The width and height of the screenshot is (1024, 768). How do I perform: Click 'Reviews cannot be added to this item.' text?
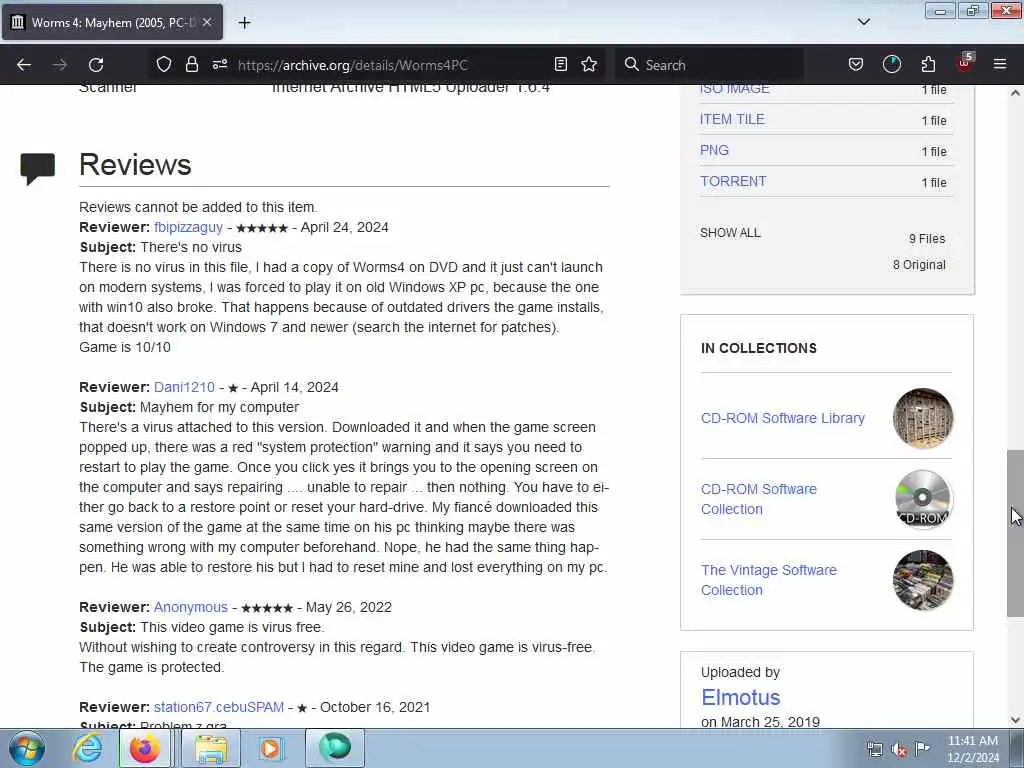(198, 207)
